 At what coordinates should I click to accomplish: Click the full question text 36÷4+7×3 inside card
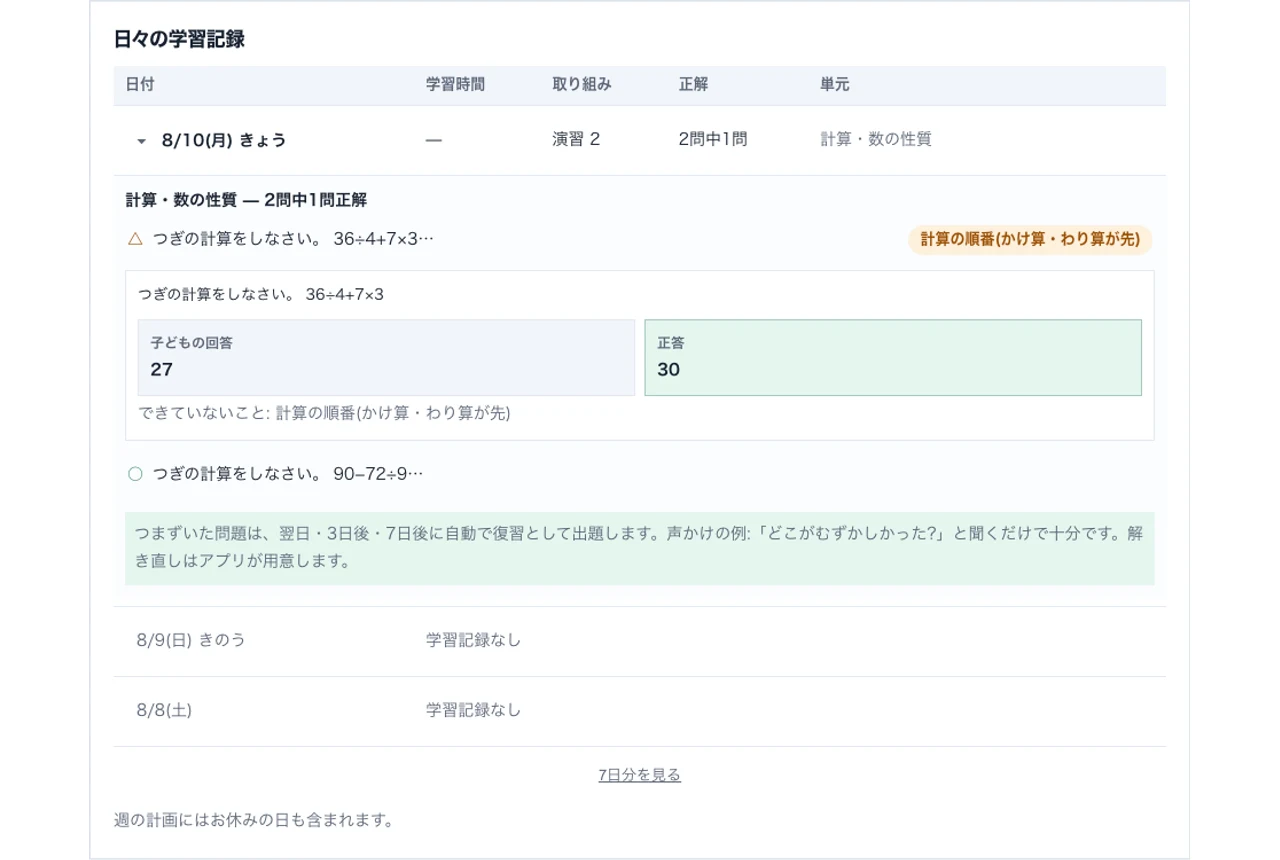click(x=261, y=295)
